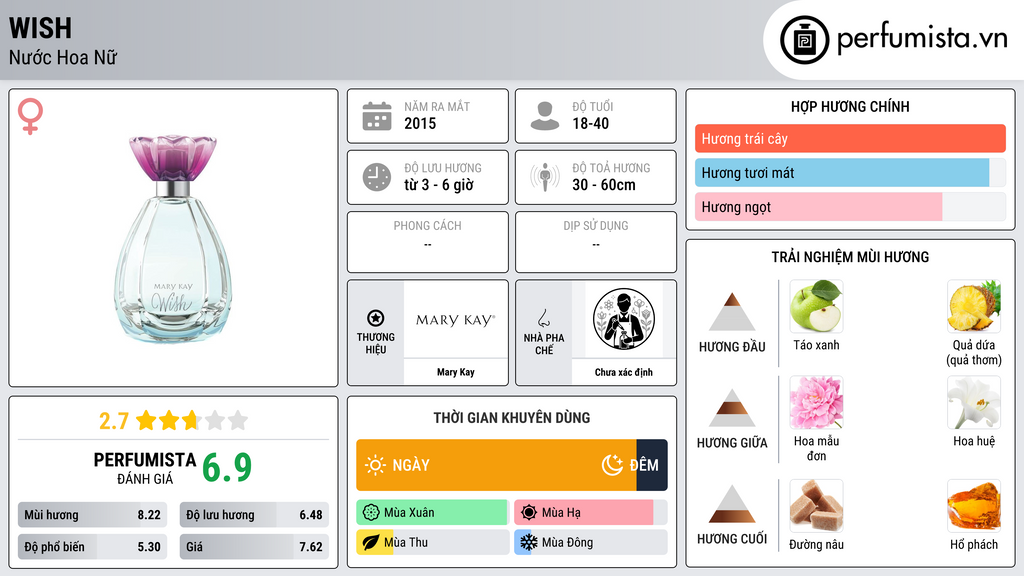This screenshot has width=1024, height=576.
Task: Click the Chưa xác định perfumer label
Action: point(624,372)
